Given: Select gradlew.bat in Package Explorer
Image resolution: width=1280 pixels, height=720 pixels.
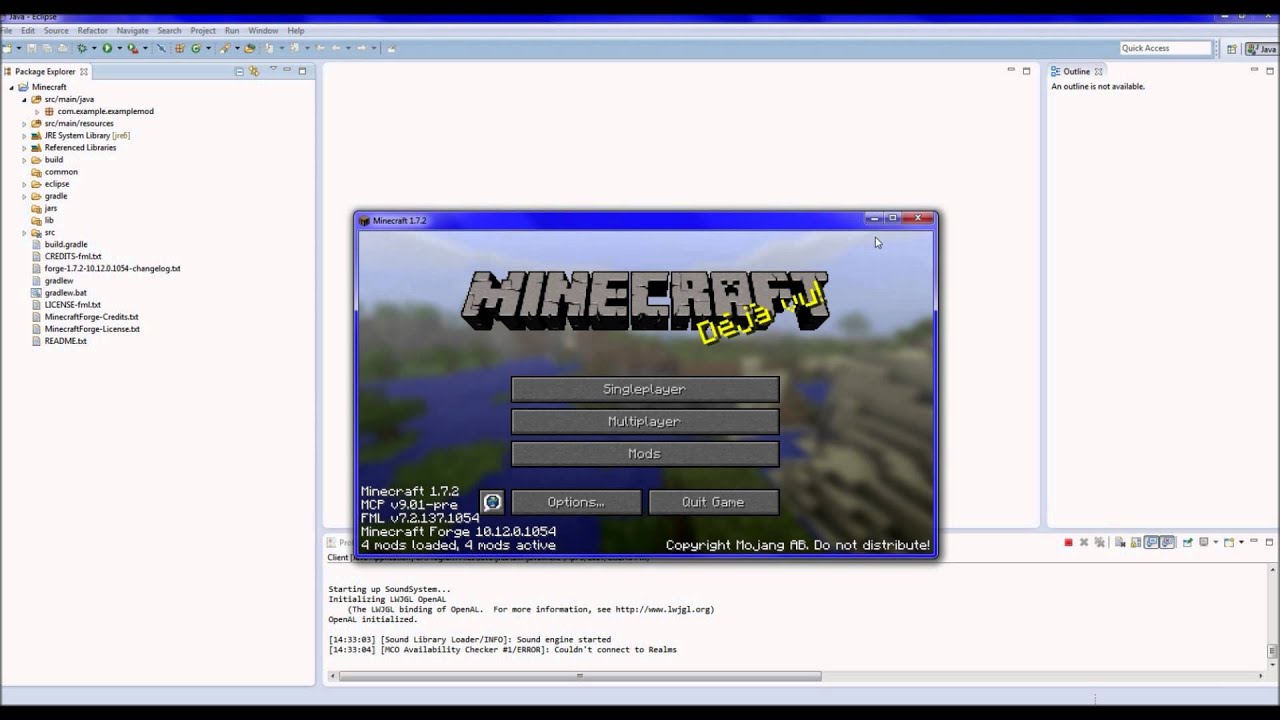Looking at the screenshot, I should point(65,292).
